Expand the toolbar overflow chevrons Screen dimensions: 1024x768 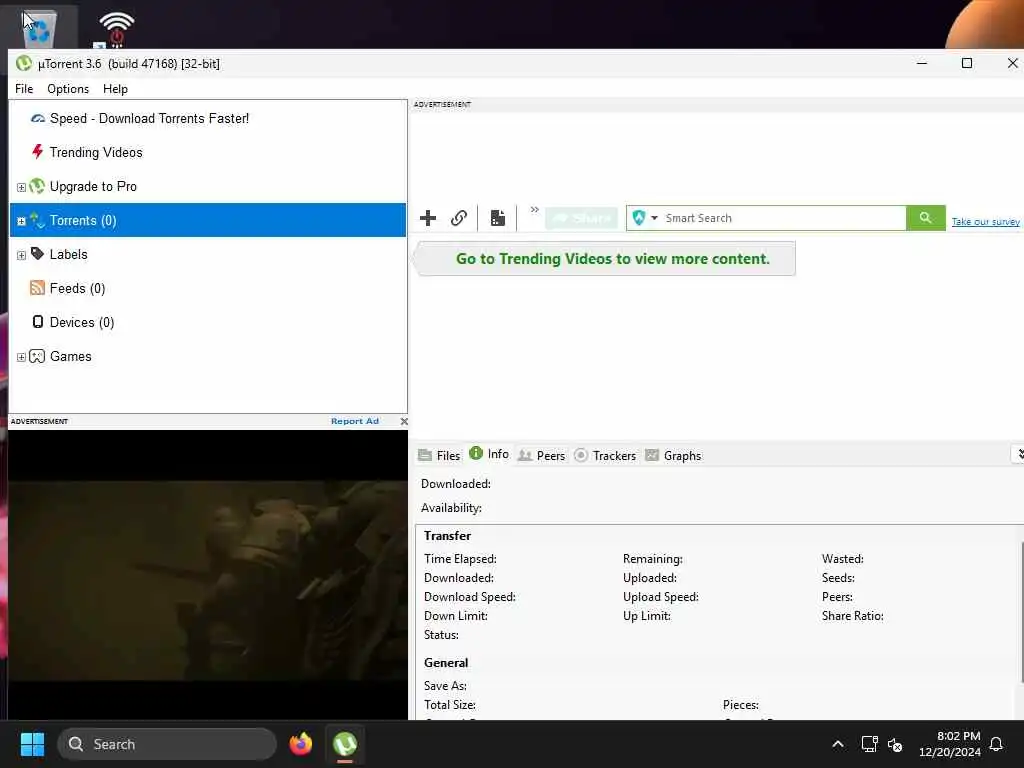tap(534, 210)
